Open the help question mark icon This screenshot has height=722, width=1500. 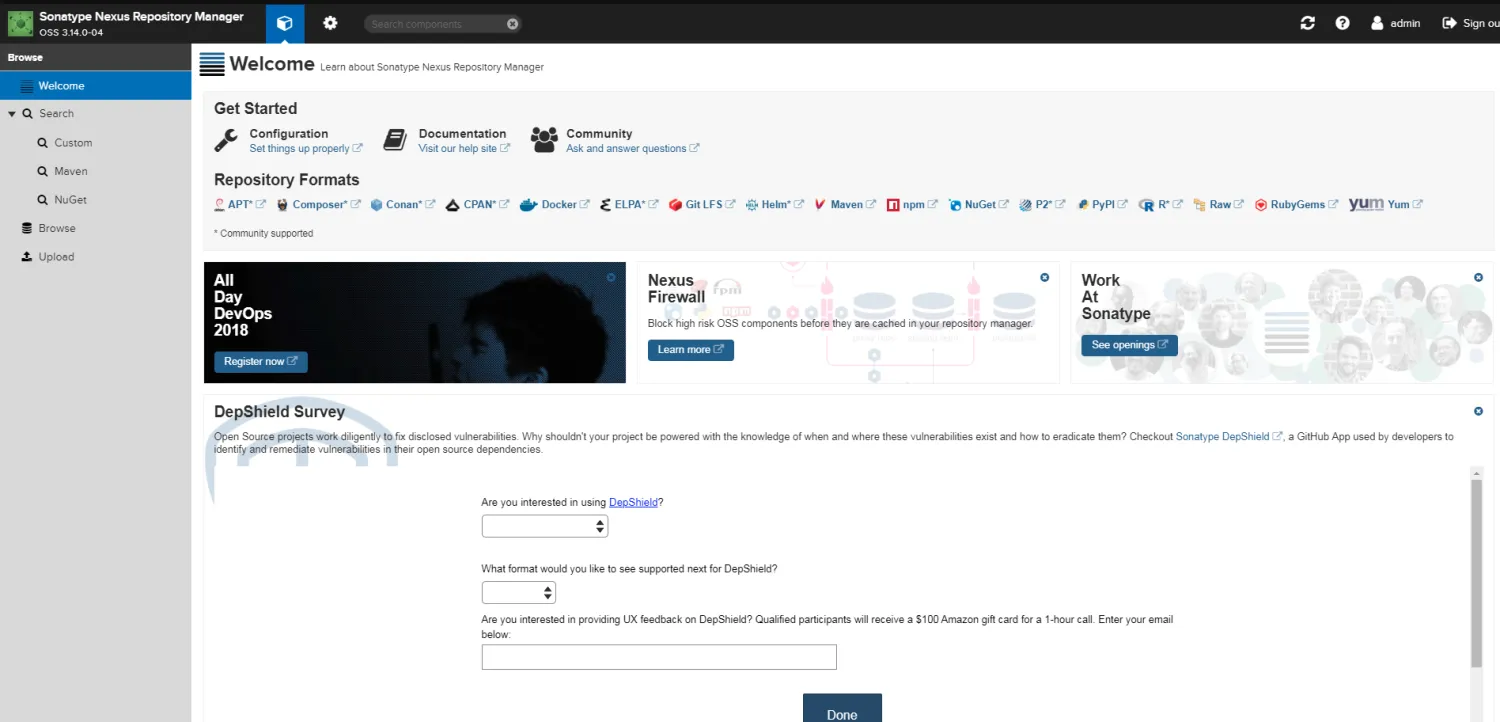1342,23
